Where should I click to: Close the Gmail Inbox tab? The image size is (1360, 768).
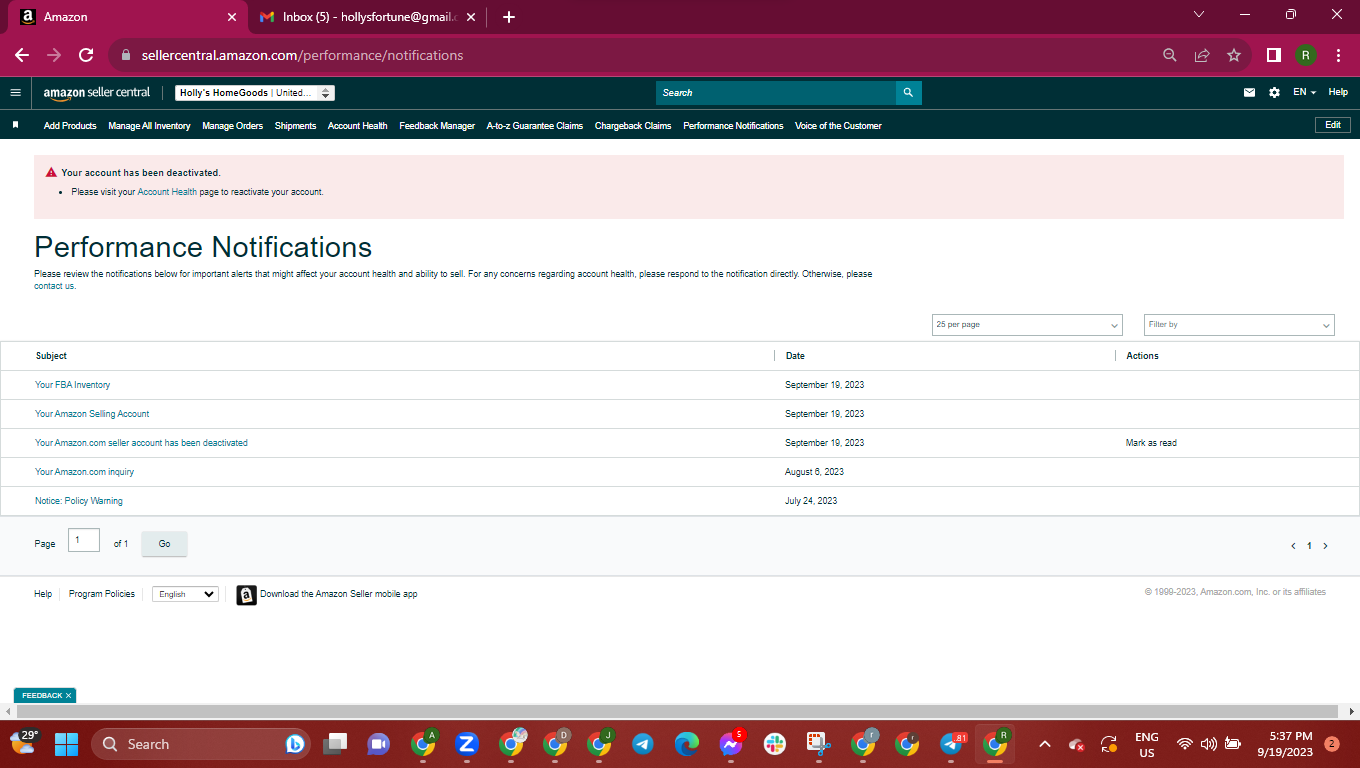click(472, 17)
